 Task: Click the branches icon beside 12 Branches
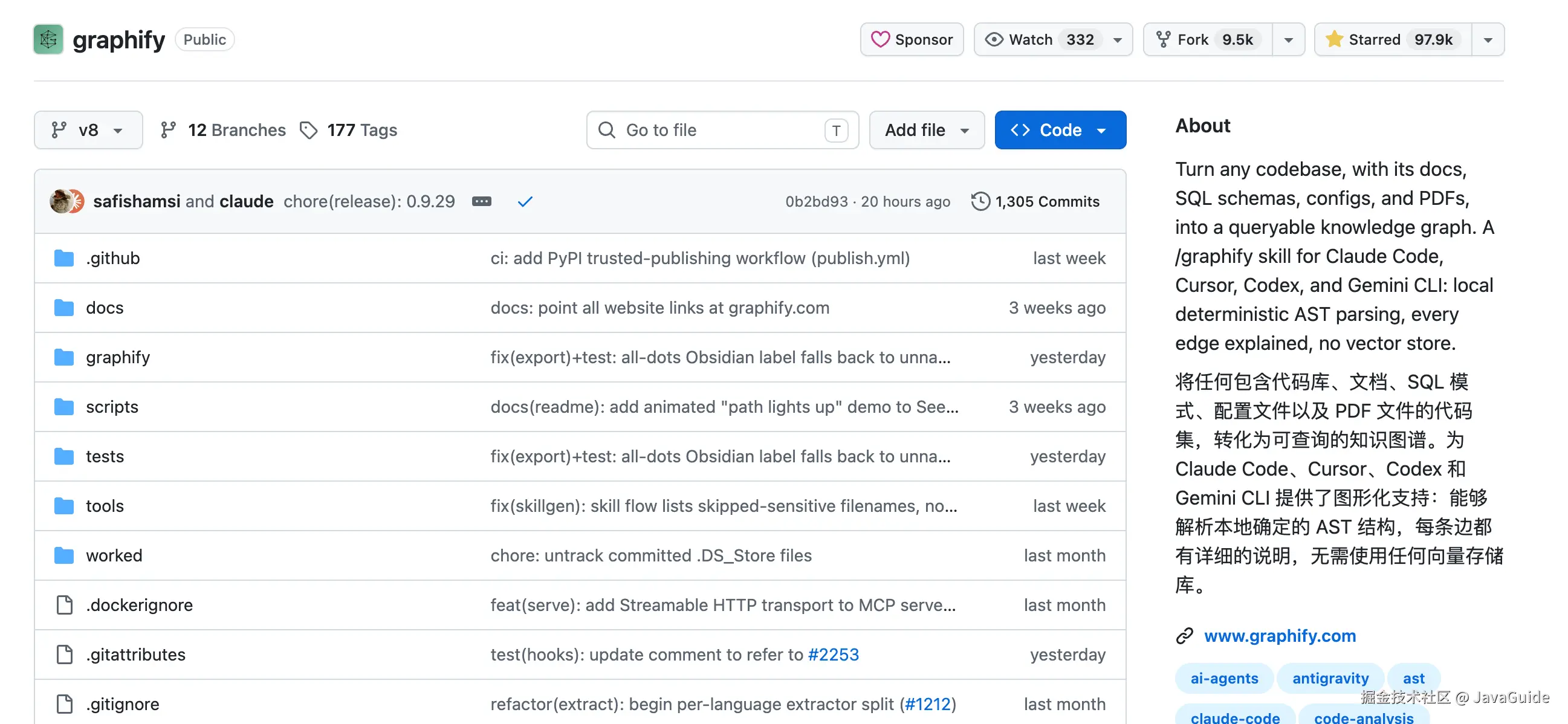pyautogui.click(x=168, y=129)
